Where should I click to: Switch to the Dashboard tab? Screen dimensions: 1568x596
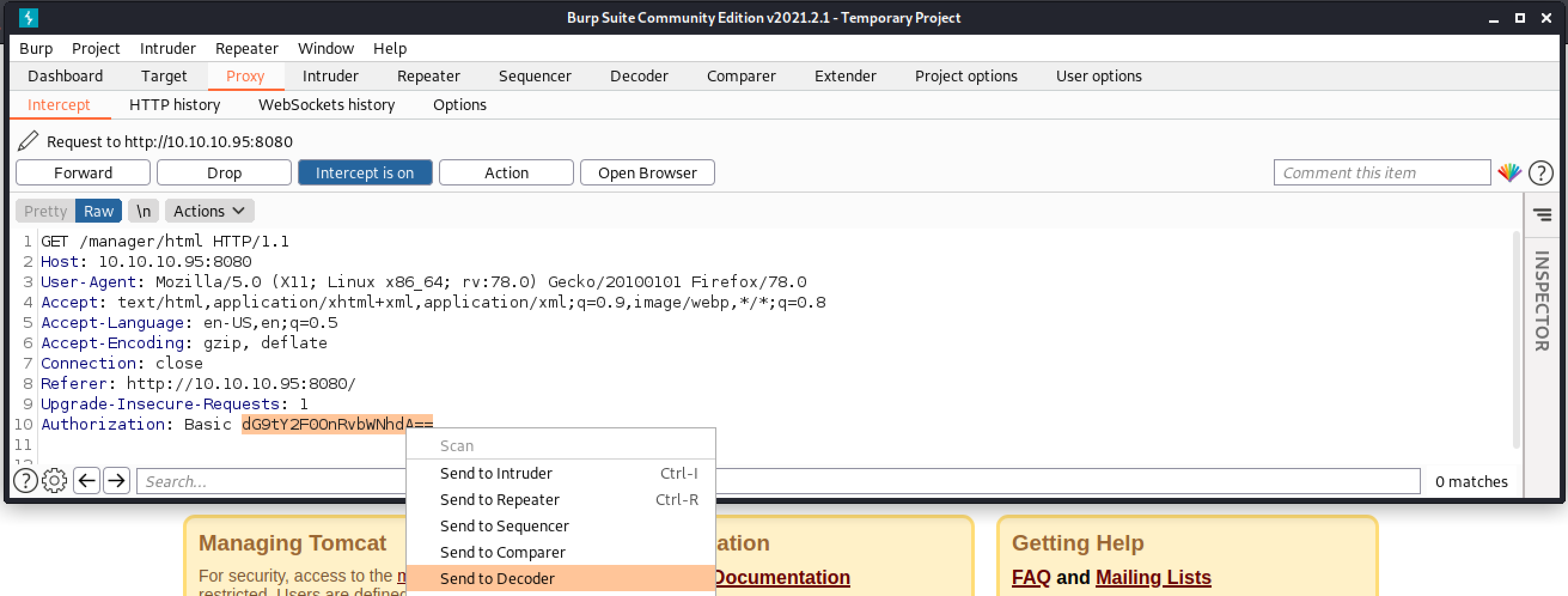coord(65,76)
